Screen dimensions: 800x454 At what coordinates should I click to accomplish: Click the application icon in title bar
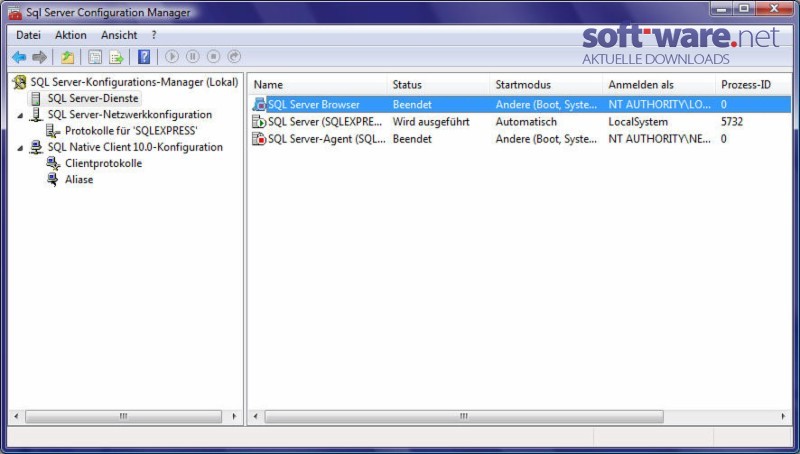(x=15, y=13)
